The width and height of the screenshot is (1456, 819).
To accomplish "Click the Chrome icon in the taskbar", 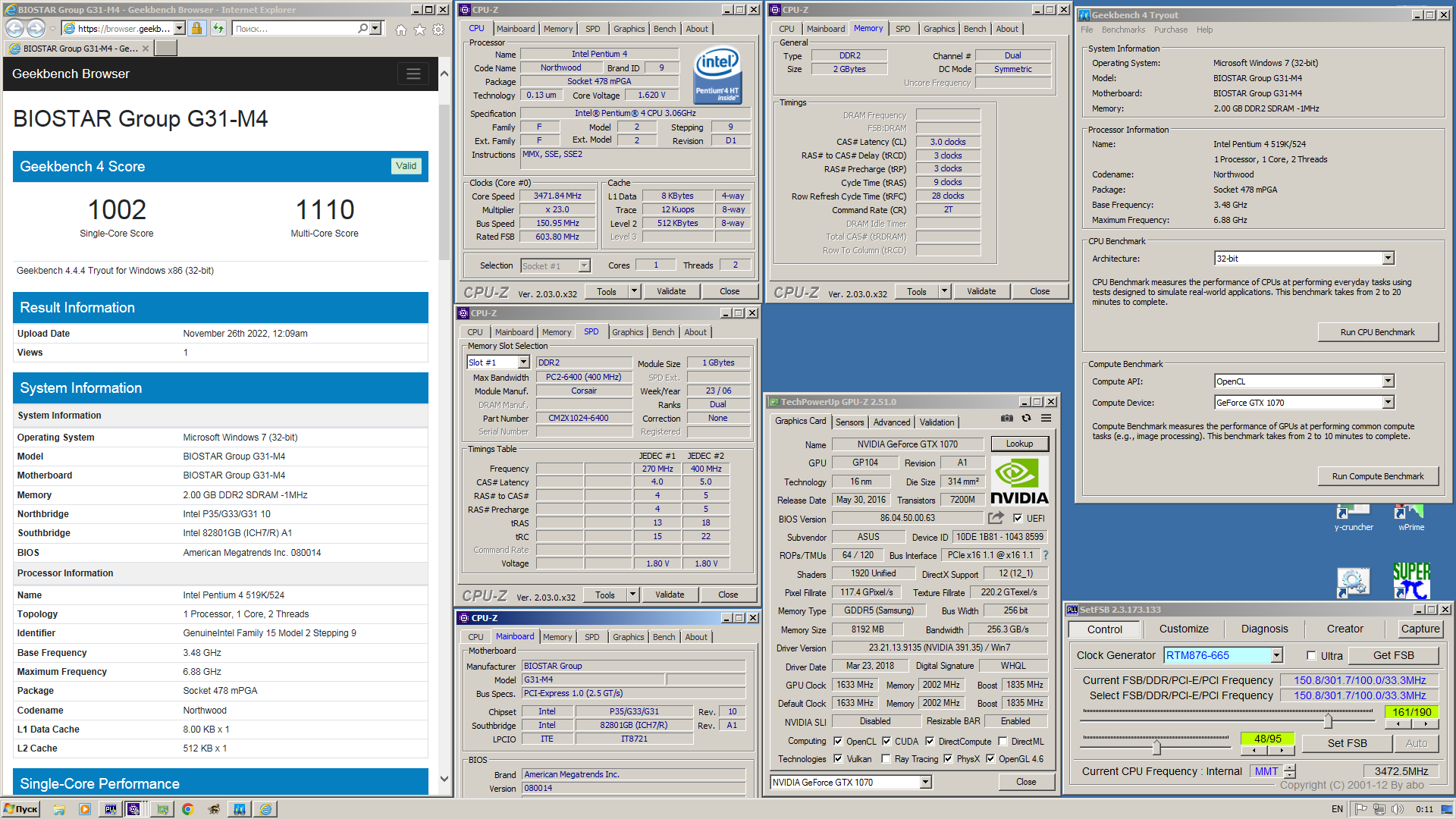I will (188, 809).
